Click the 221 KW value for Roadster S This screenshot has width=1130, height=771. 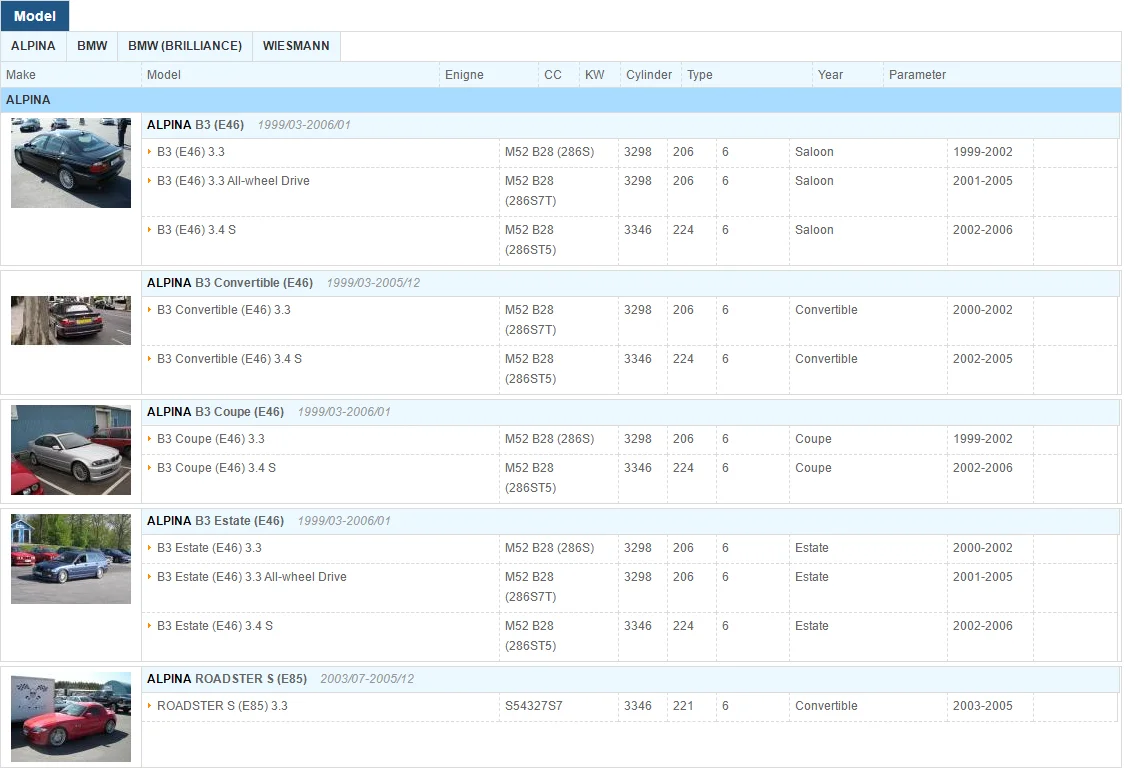[683, 706]
